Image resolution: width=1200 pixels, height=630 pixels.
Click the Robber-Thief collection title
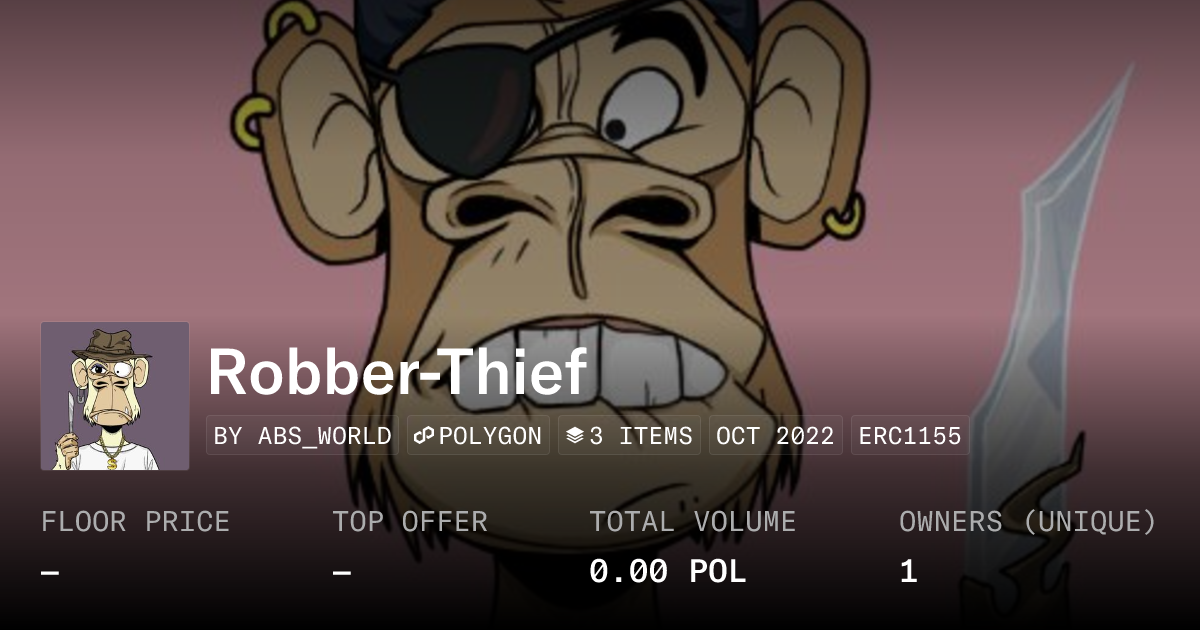pos(397,372)
